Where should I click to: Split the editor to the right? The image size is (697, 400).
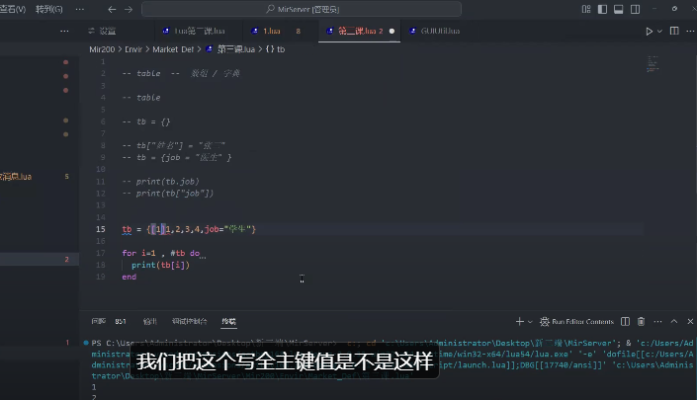pos(674,31)
